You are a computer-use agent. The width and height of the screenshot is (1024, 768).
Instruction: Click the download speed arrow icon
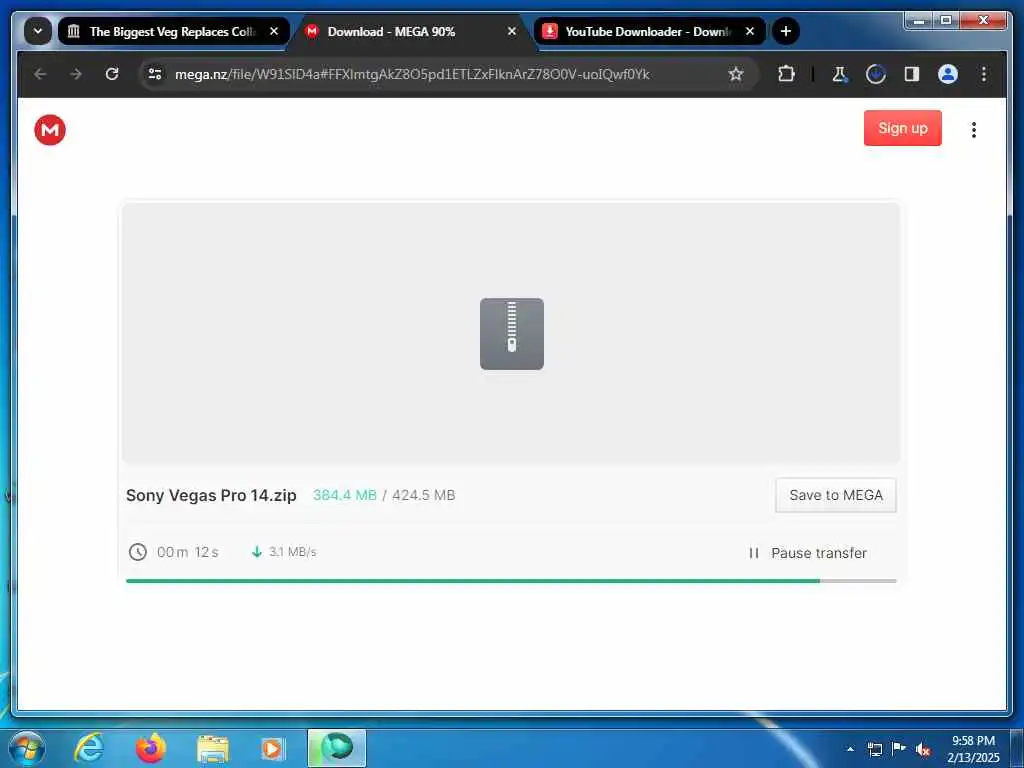click(257, 552)
